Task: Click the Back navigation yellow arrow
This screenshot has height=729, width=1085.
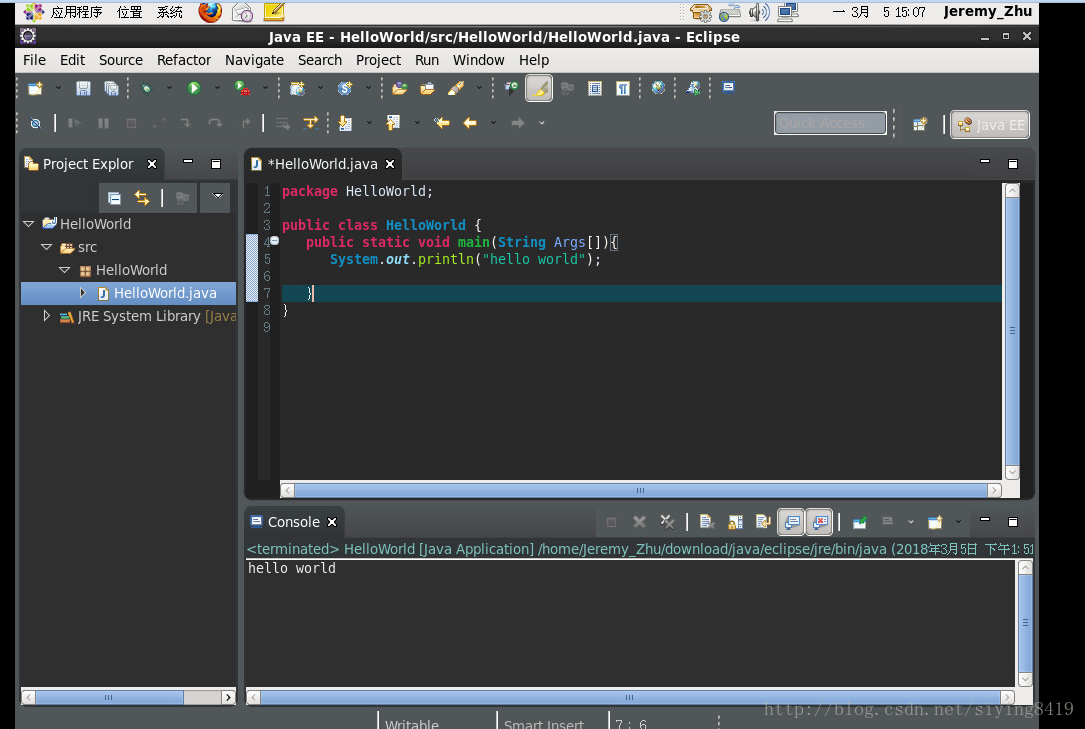Action: tap(470, 123)
